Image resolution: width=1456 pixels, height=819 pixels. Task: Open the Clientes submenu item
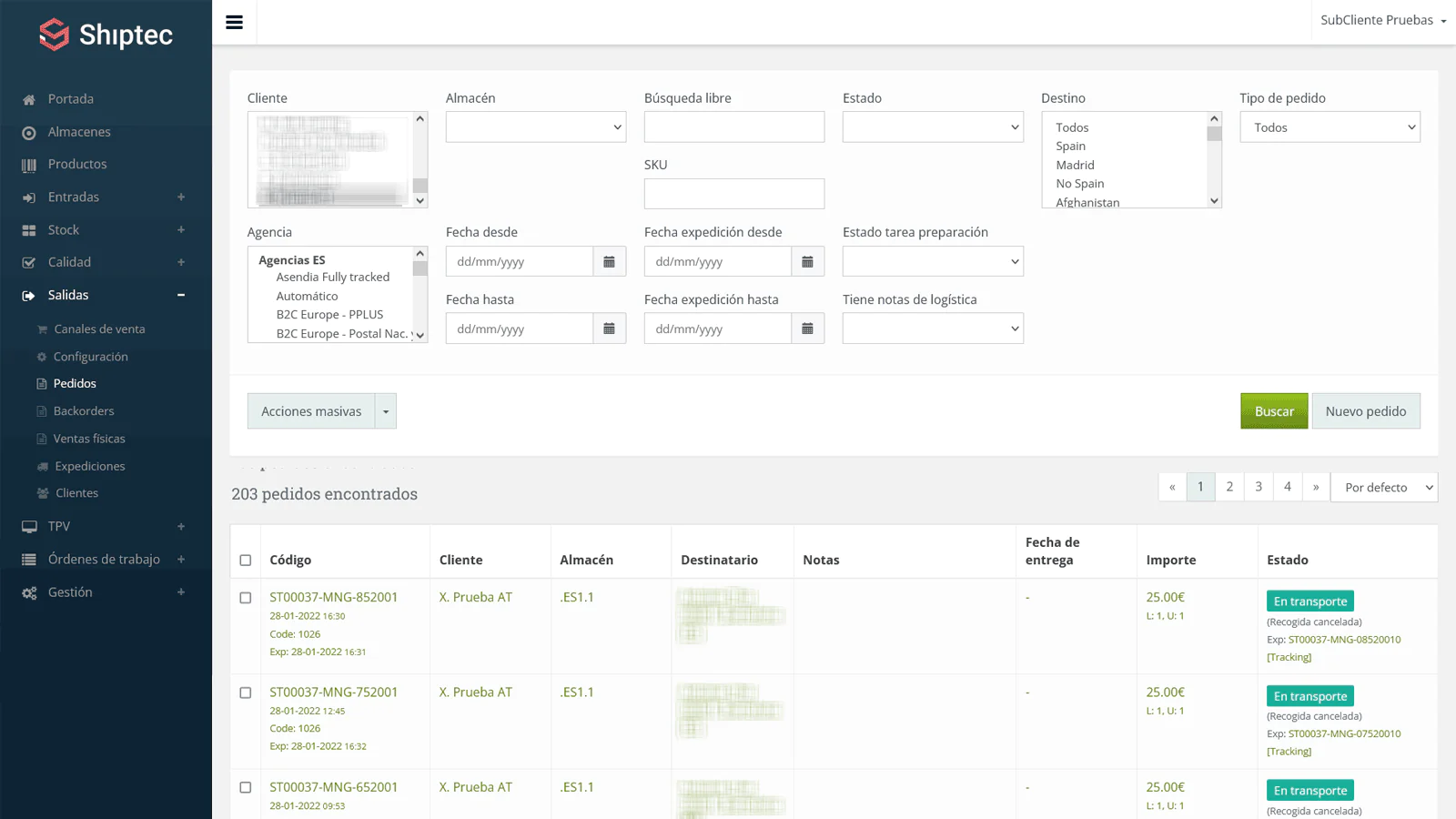[76, 493]
